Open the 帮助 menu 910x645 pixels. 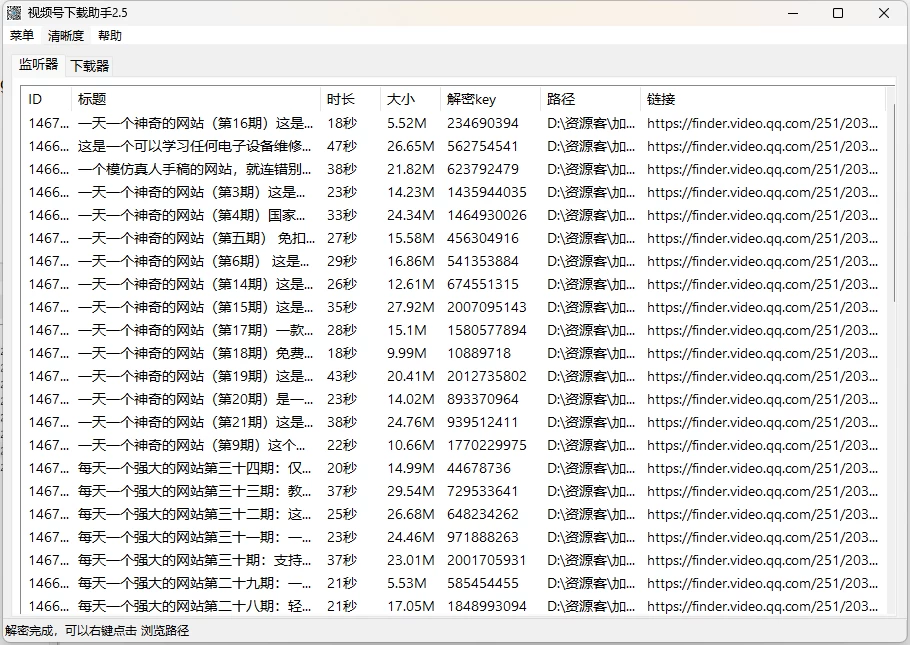[x=110, y=36]
